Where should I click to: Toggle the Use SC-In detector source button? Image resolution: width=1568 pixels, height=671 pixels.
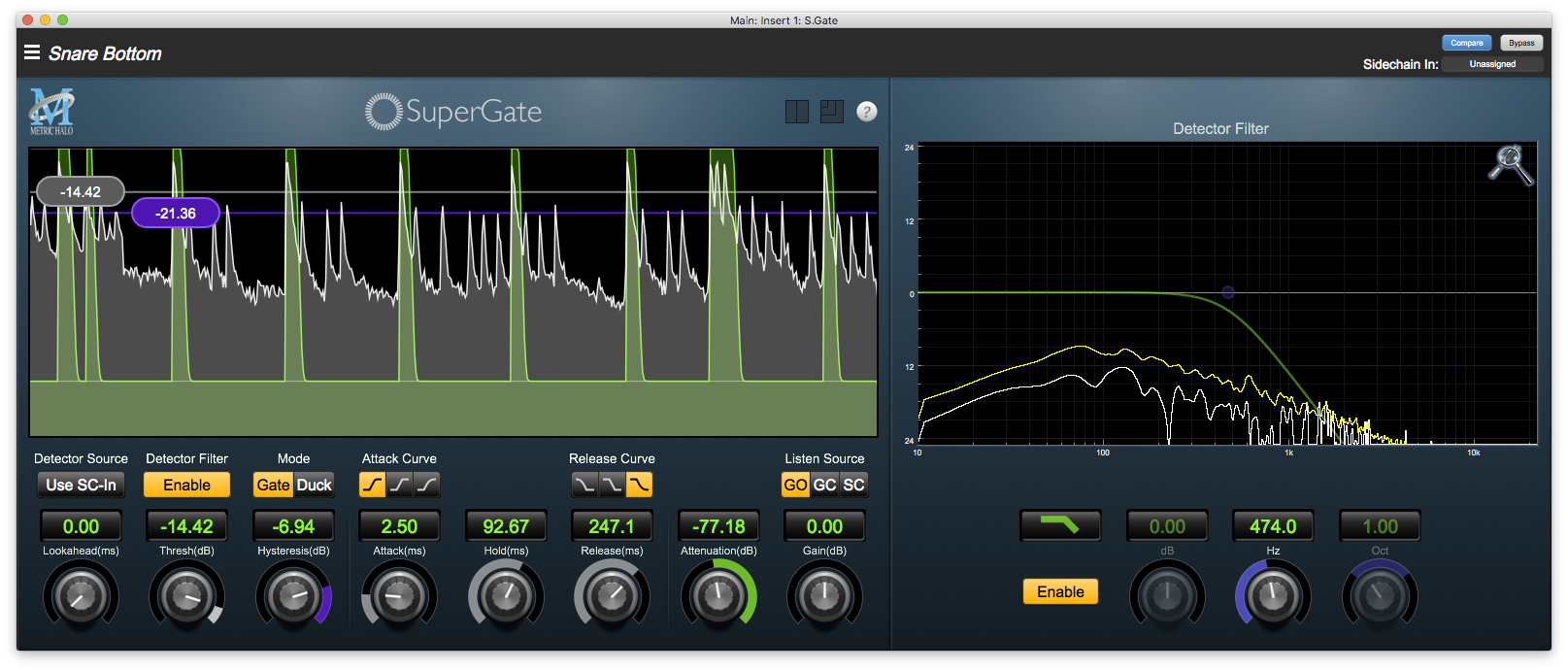click(81, 485)
